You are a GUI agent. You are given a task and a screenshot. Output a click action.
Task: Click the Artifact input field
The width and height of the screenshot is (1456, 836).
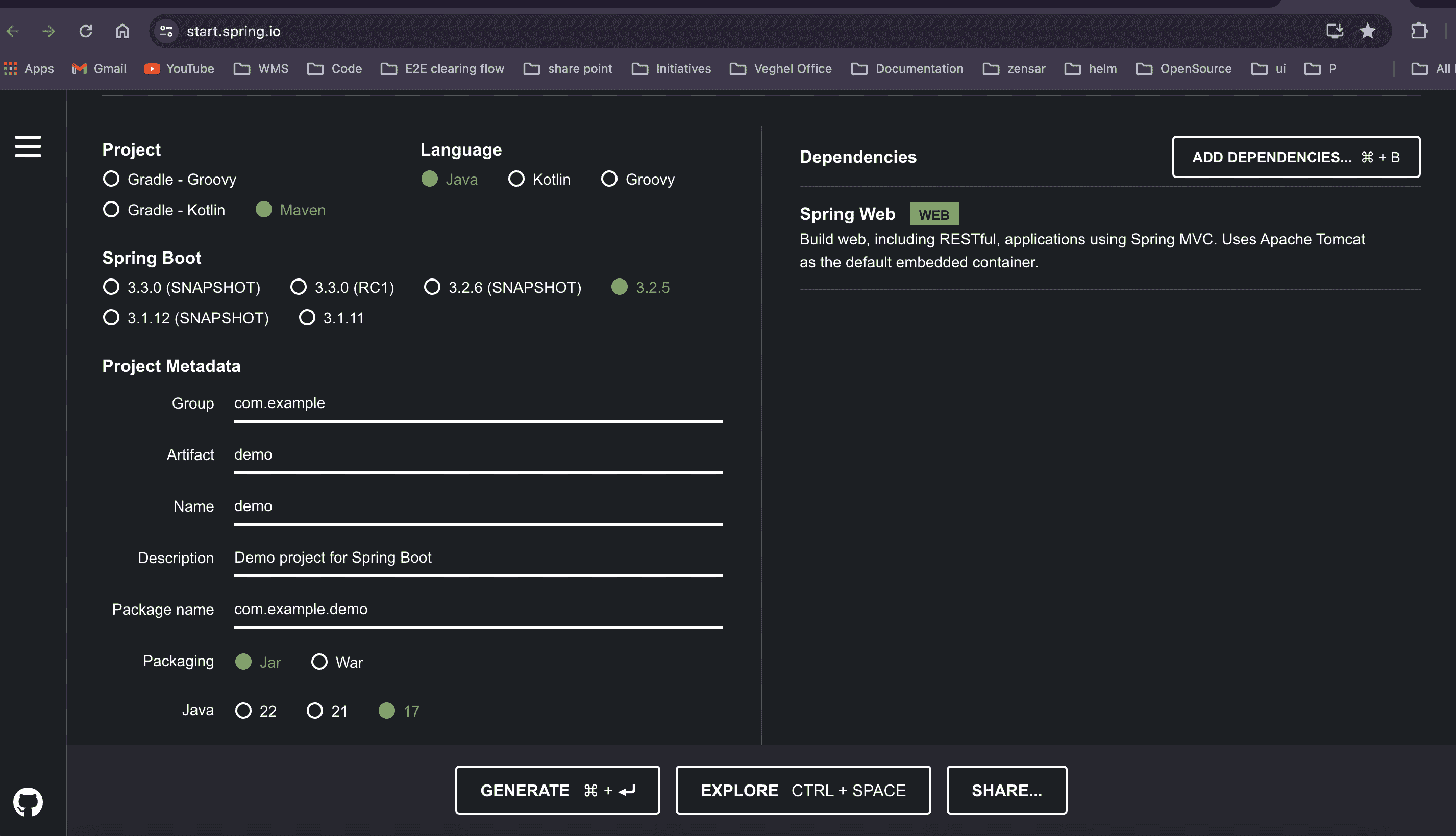pos(478,455)
